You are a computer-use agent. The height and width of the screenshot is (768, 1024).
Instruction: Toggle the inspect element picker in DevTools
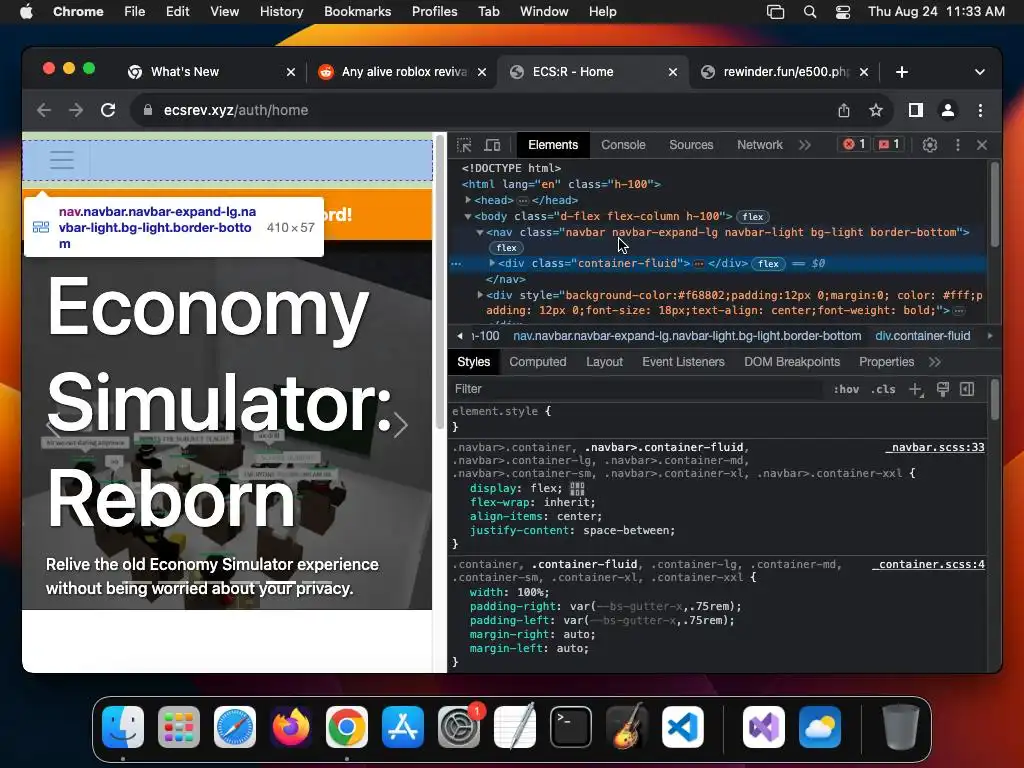coord(464,145)
